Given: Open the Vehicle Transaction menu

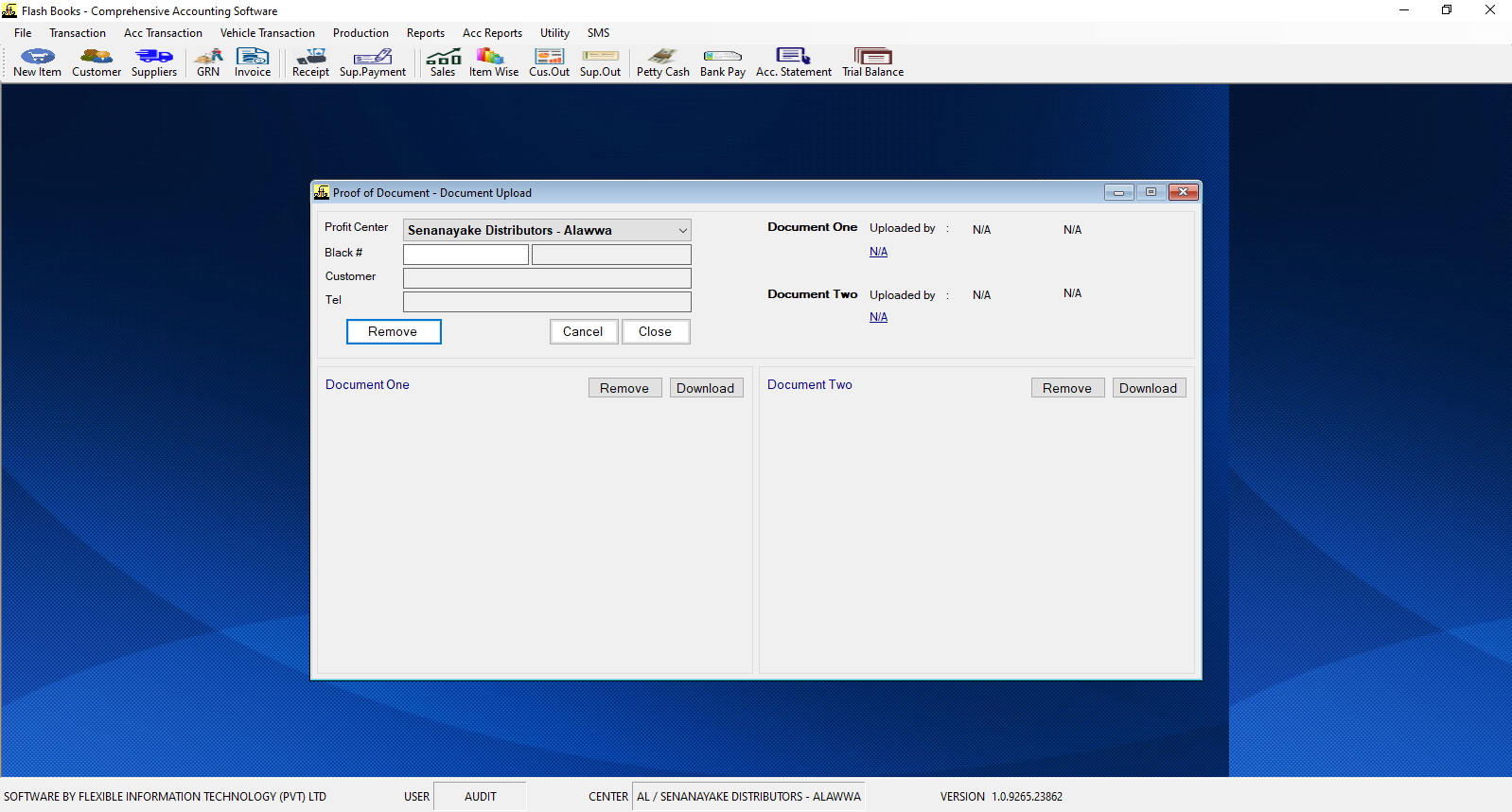Looking at the screenshot, I should click(267, 33).
